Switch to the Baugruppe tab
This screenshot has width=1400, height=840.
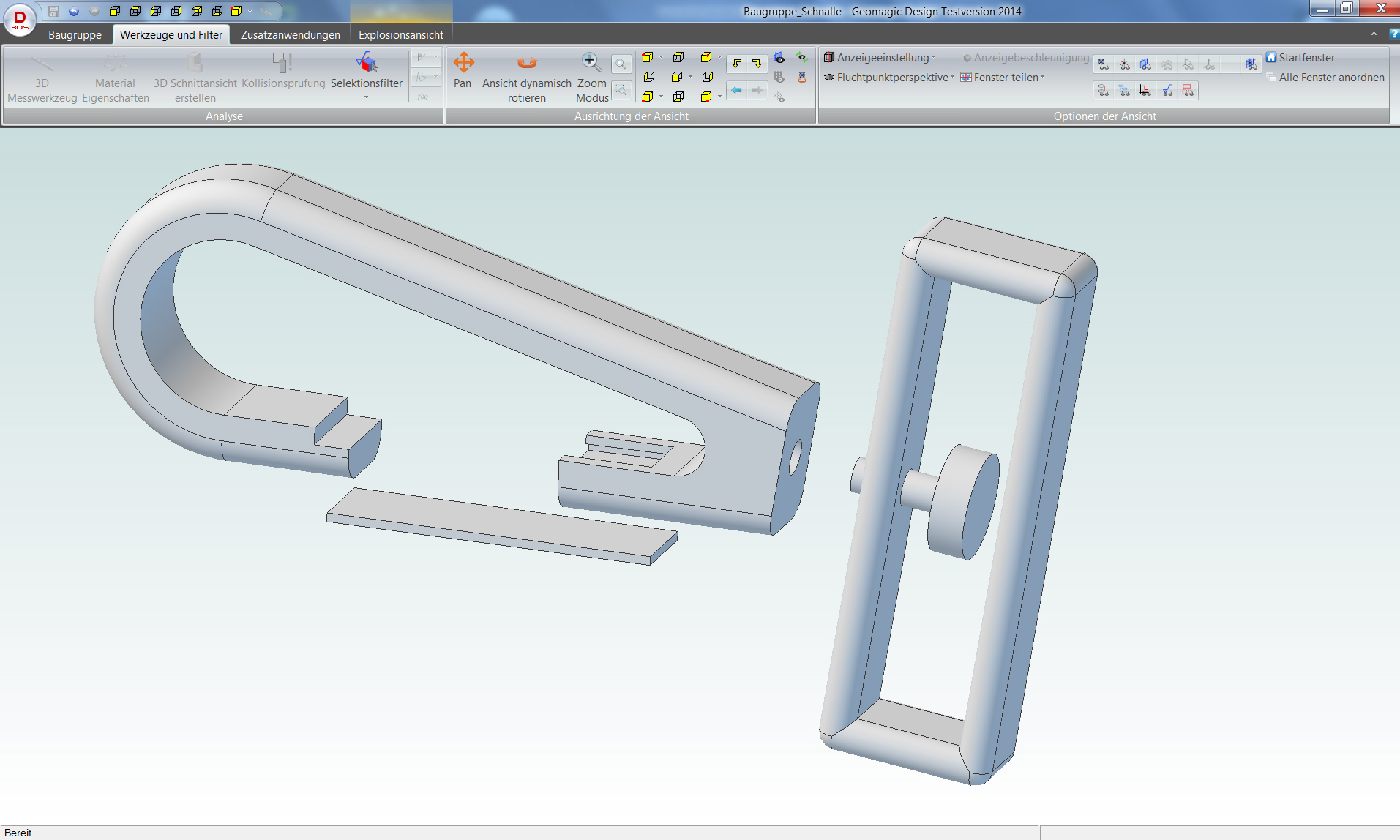tap(75, 34)
